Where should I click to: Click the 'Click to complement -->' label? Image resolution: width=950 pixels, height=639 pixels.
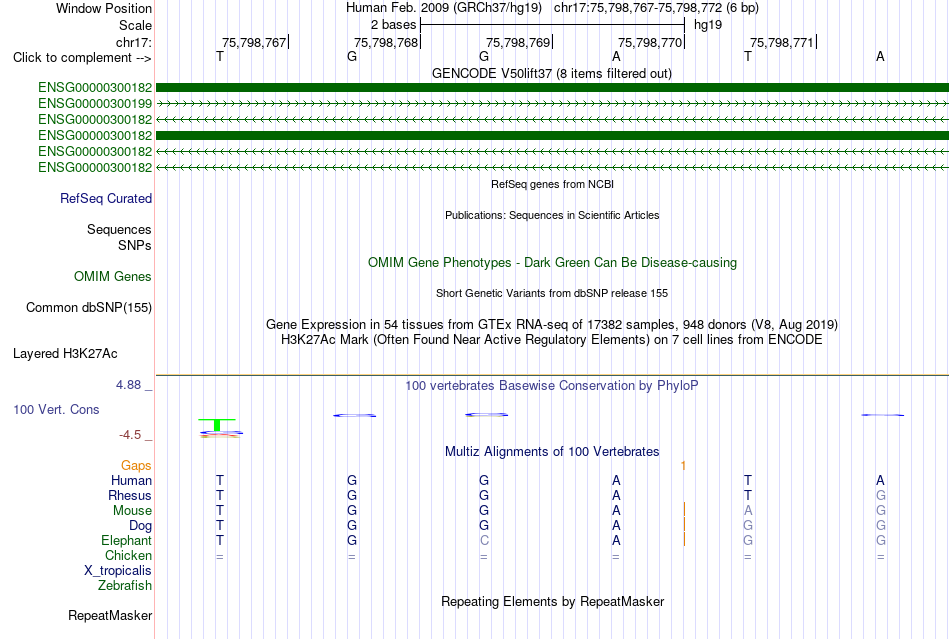tap(82, 58)
